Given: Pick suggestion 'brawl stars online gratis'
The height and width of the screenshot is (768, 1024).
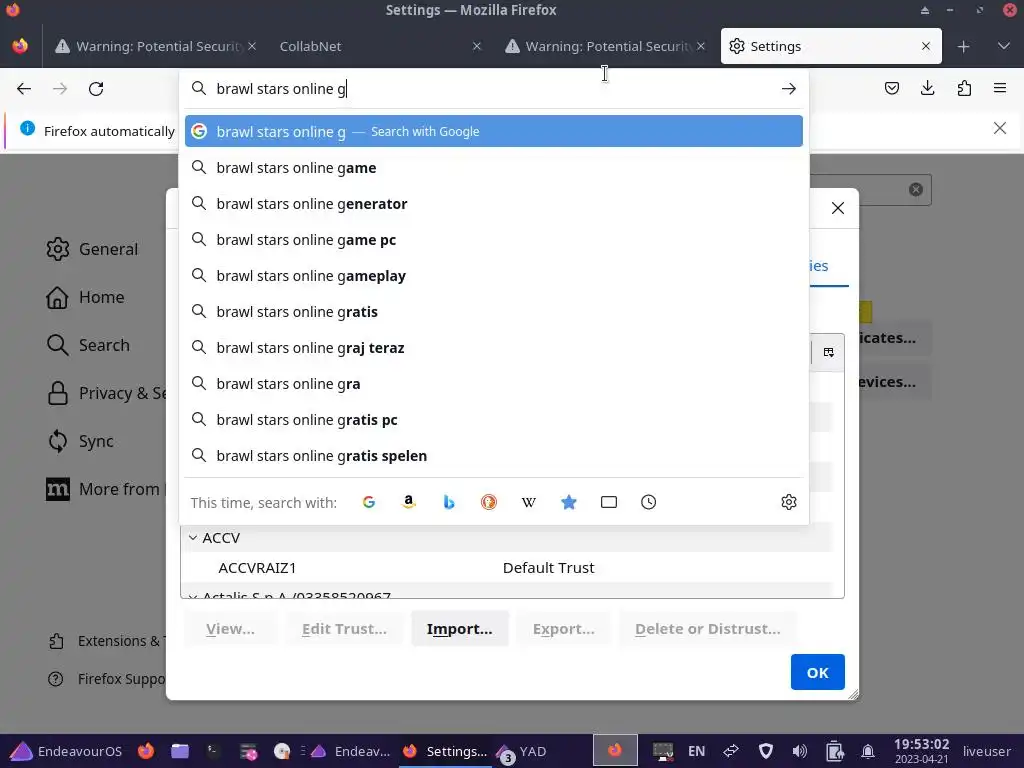Looking at the screenshot, I should (494, 312).
